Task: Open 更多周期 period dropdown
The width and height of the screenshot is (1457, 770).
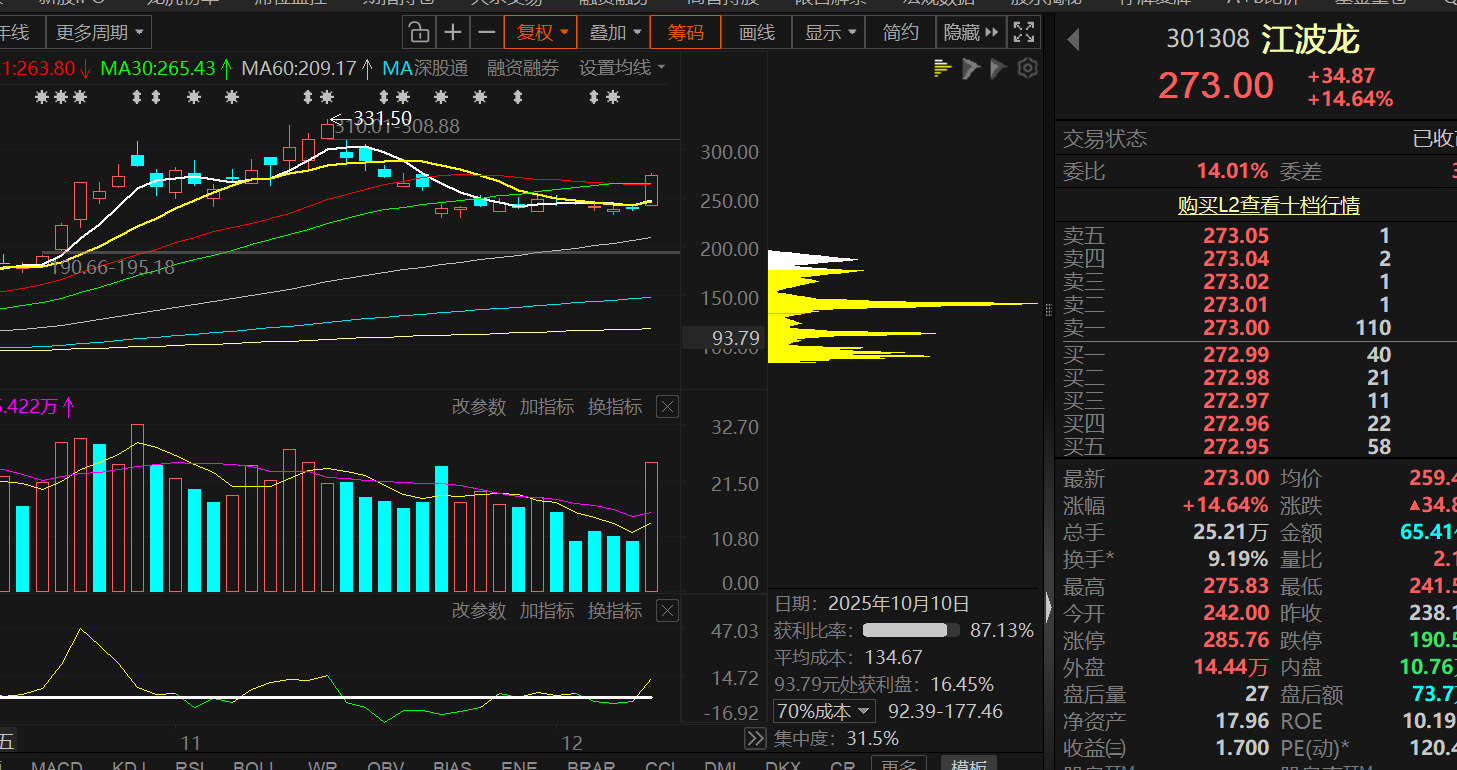Action: [x=99, y=32]
